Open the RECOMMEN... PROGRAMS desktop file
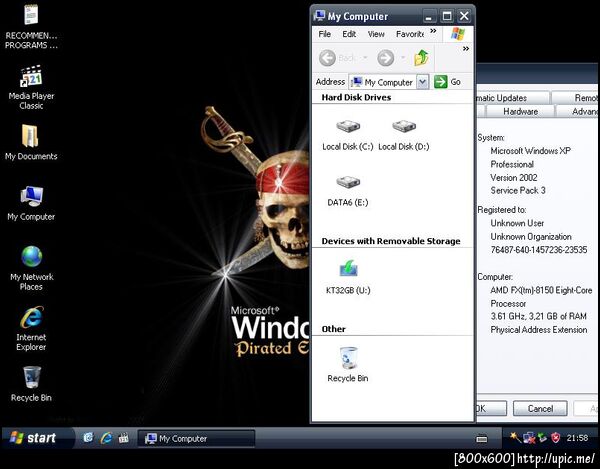 pos(31,26)
